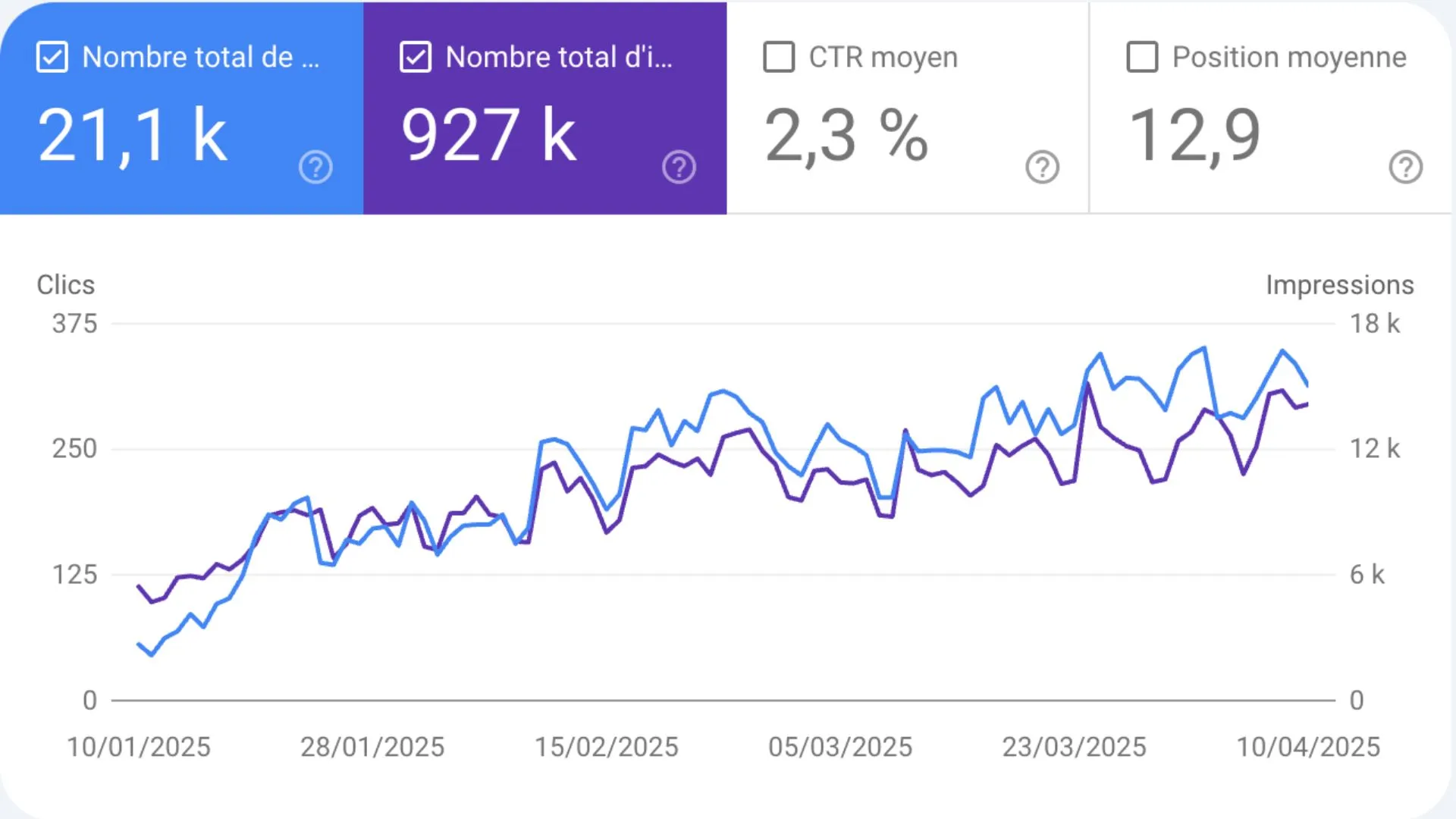Click help icon on total clicks card
1456x819 pixels.
pyautogui.click(x=315, y=167)
